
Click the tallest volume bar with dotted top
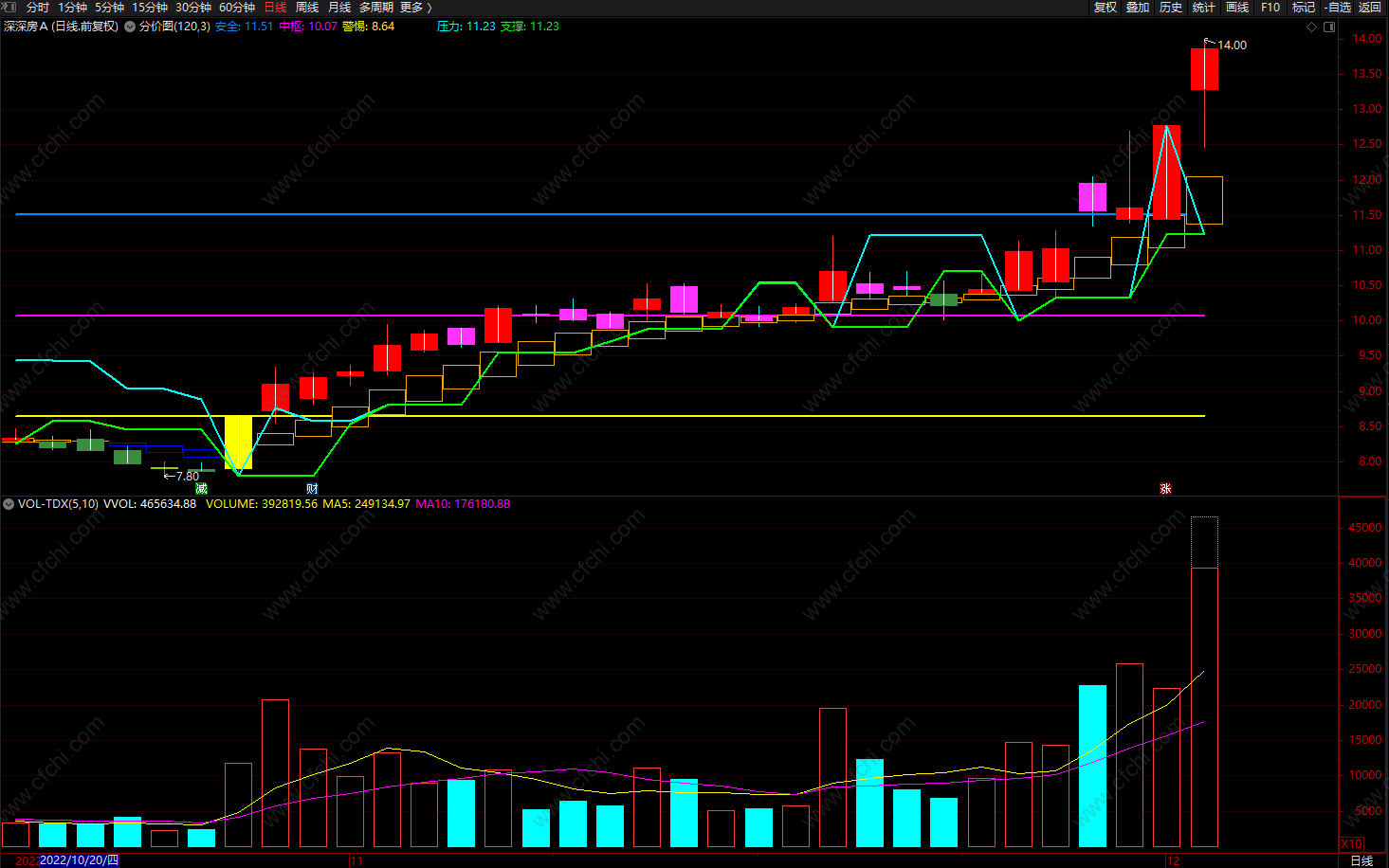click(1204, 681)
